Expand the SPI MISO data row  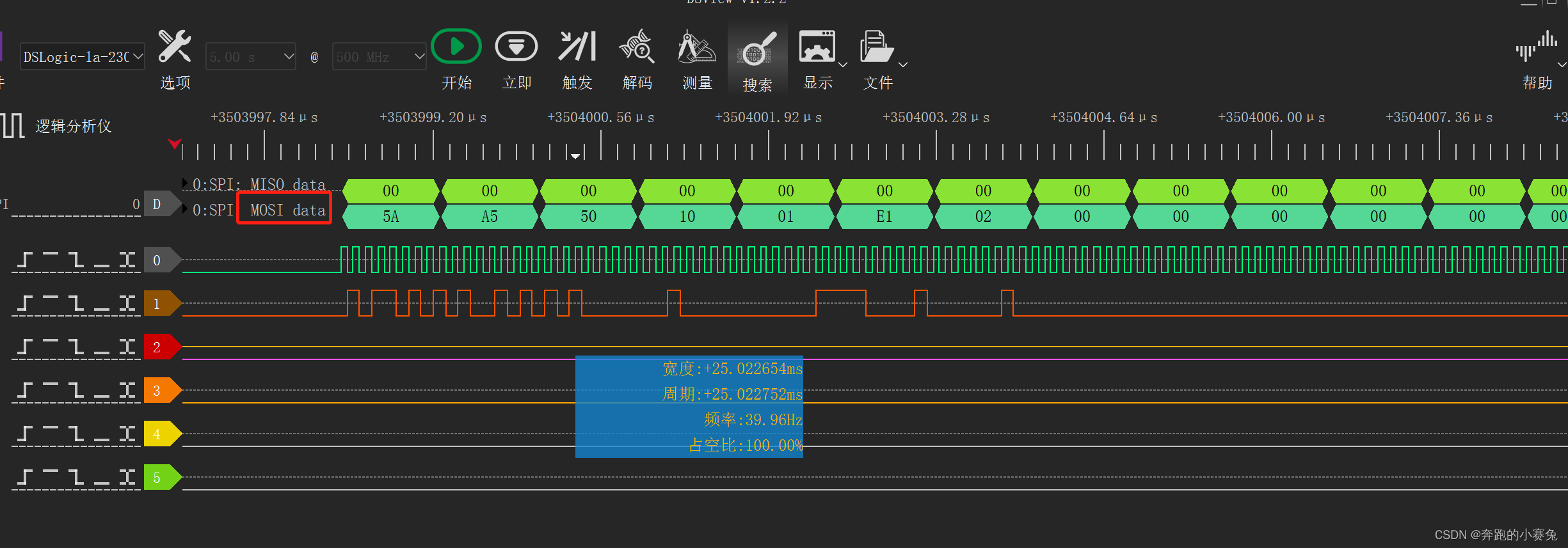(x=185, y=184)
